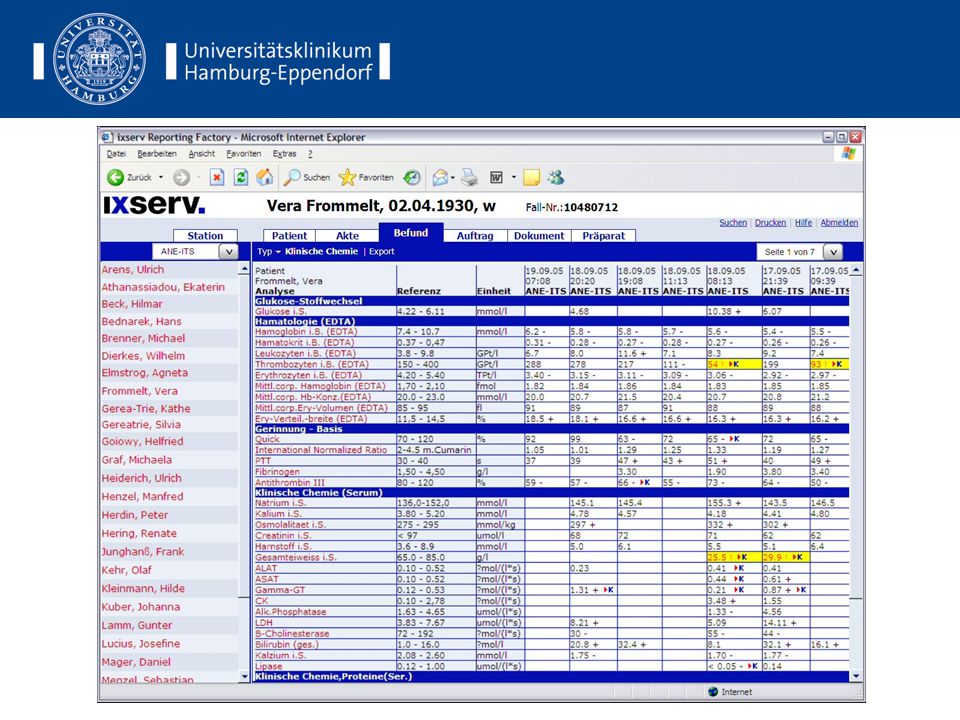
Task: Open dropdown arrow next to mail icon
Action: [x=452, y=178]
